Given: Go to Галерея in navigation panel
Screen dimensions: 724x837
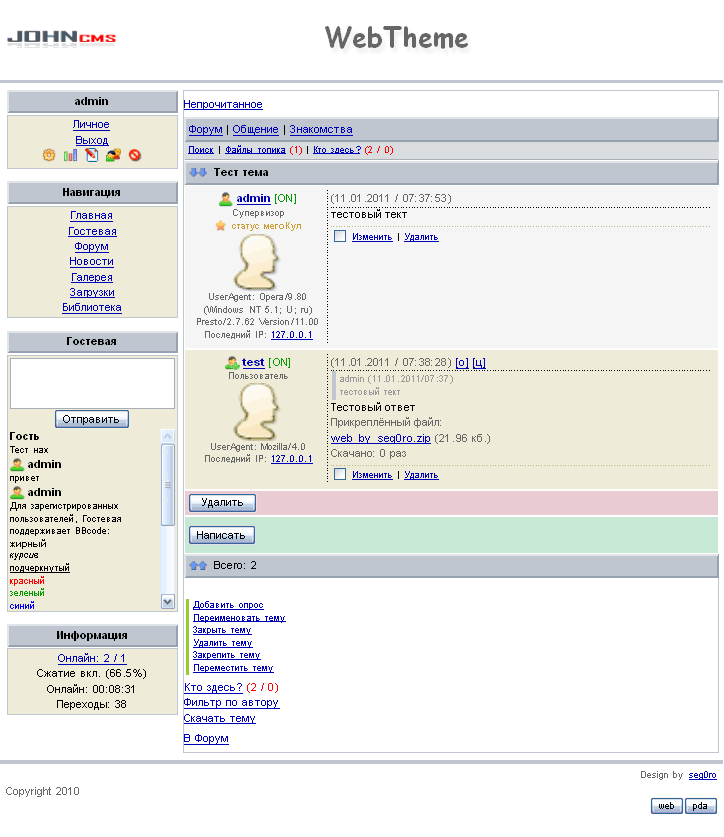Looking at the screenshot, I should click(x=92, y=277).
